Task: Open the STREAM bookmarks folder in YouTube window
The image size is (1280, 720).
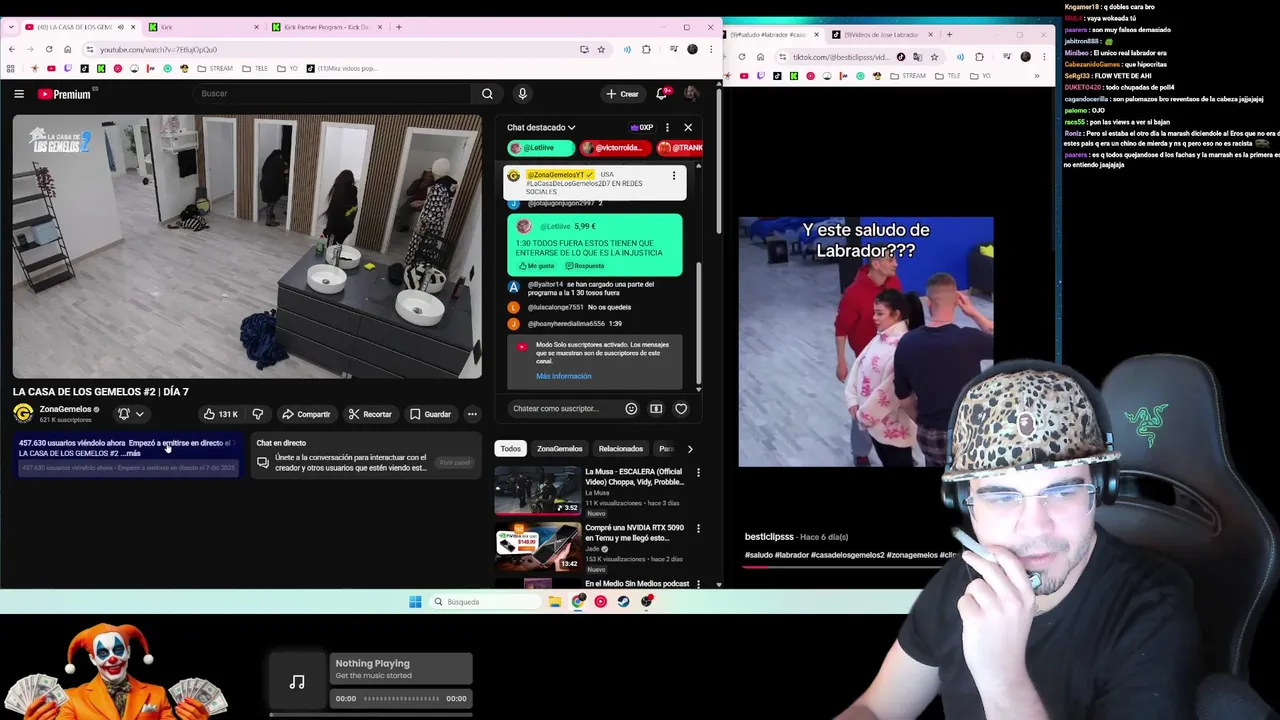Action: click(215, 69)
